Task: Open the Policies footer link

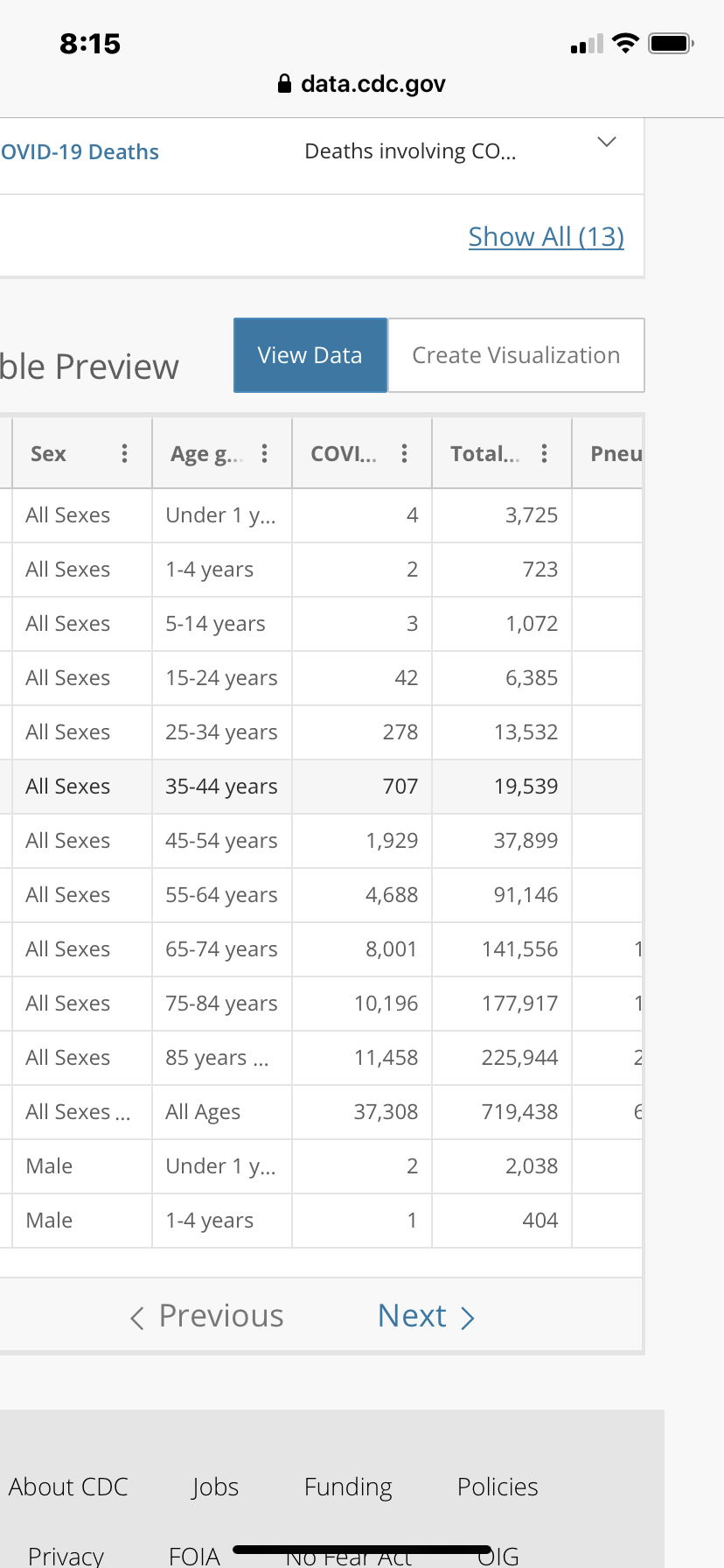Action: point(498,1487)
